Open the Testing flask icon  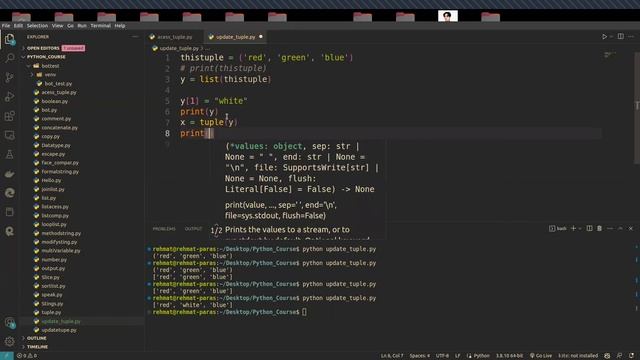tap(9, 154)
